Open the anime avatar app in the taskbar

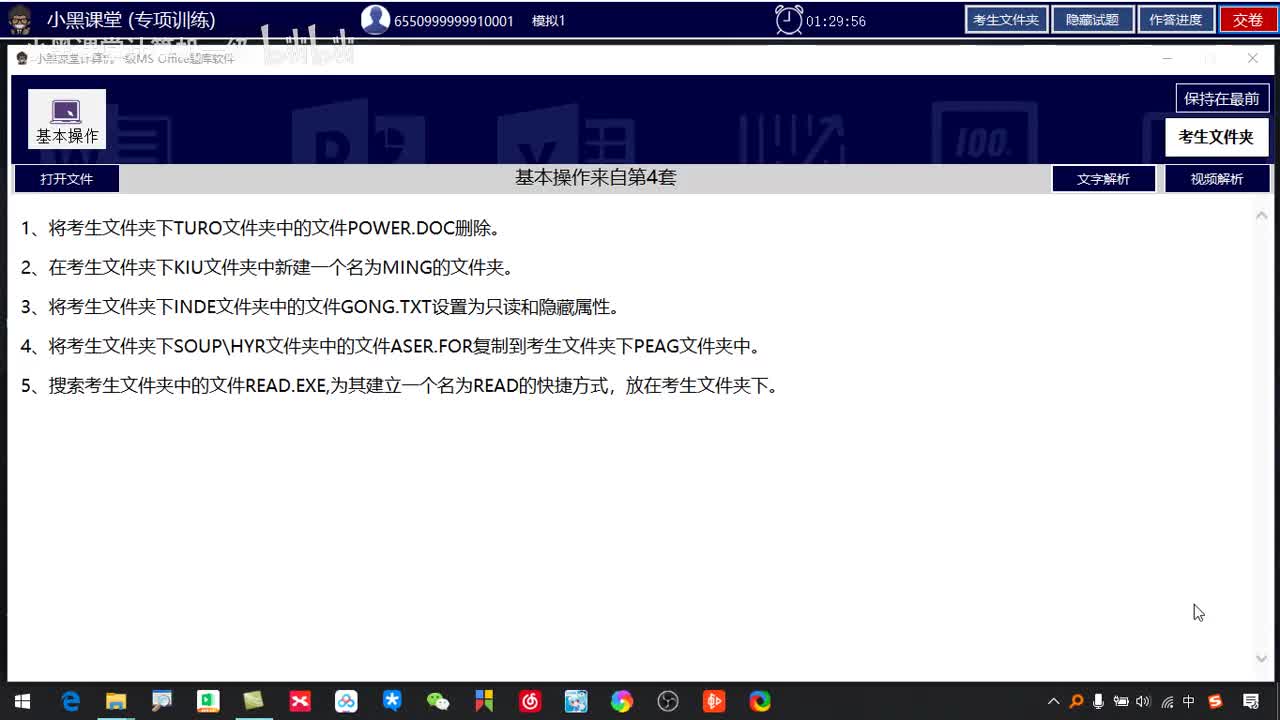[576, 701]
